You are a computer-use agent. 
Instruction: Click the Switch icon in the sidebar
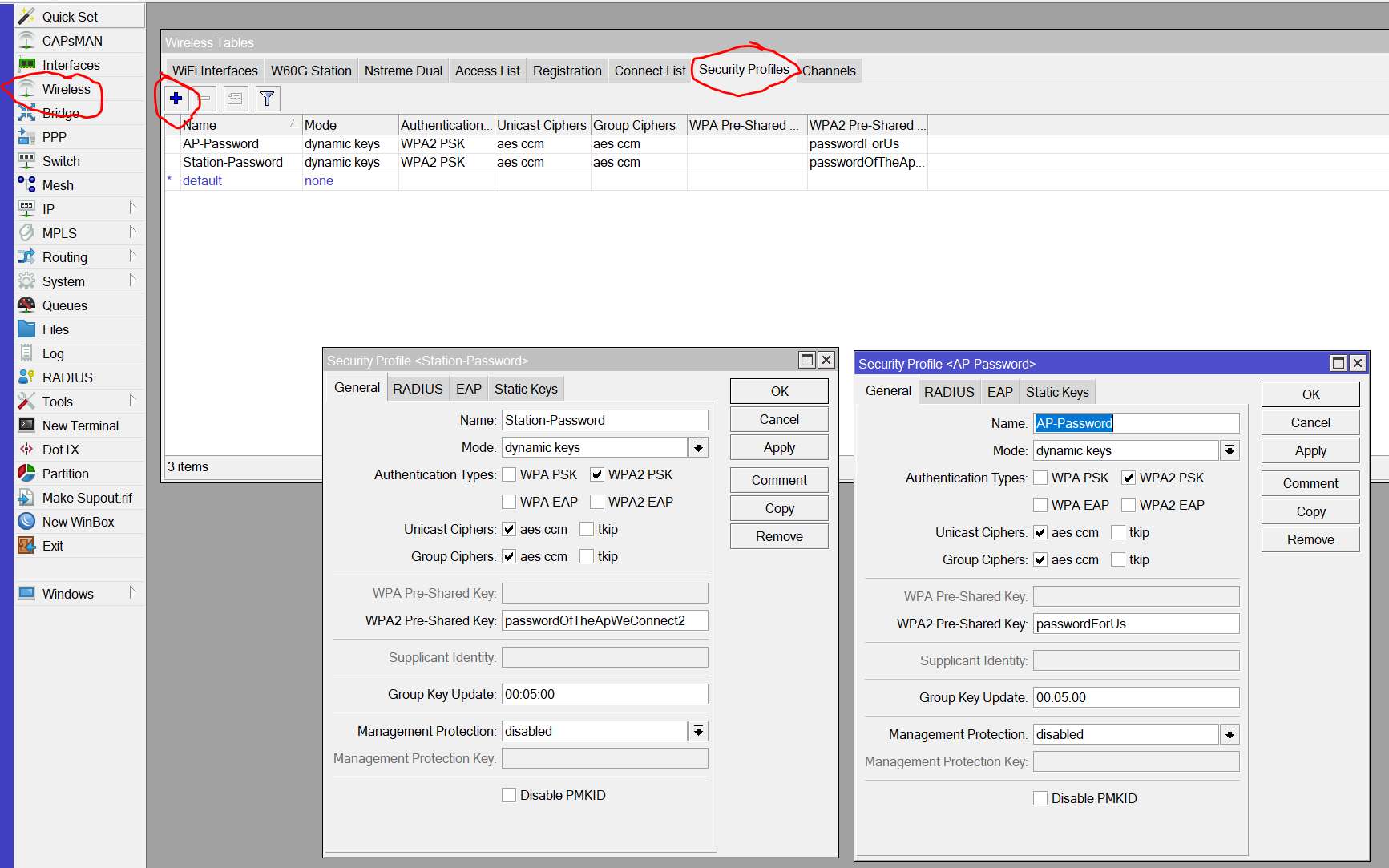26,160
